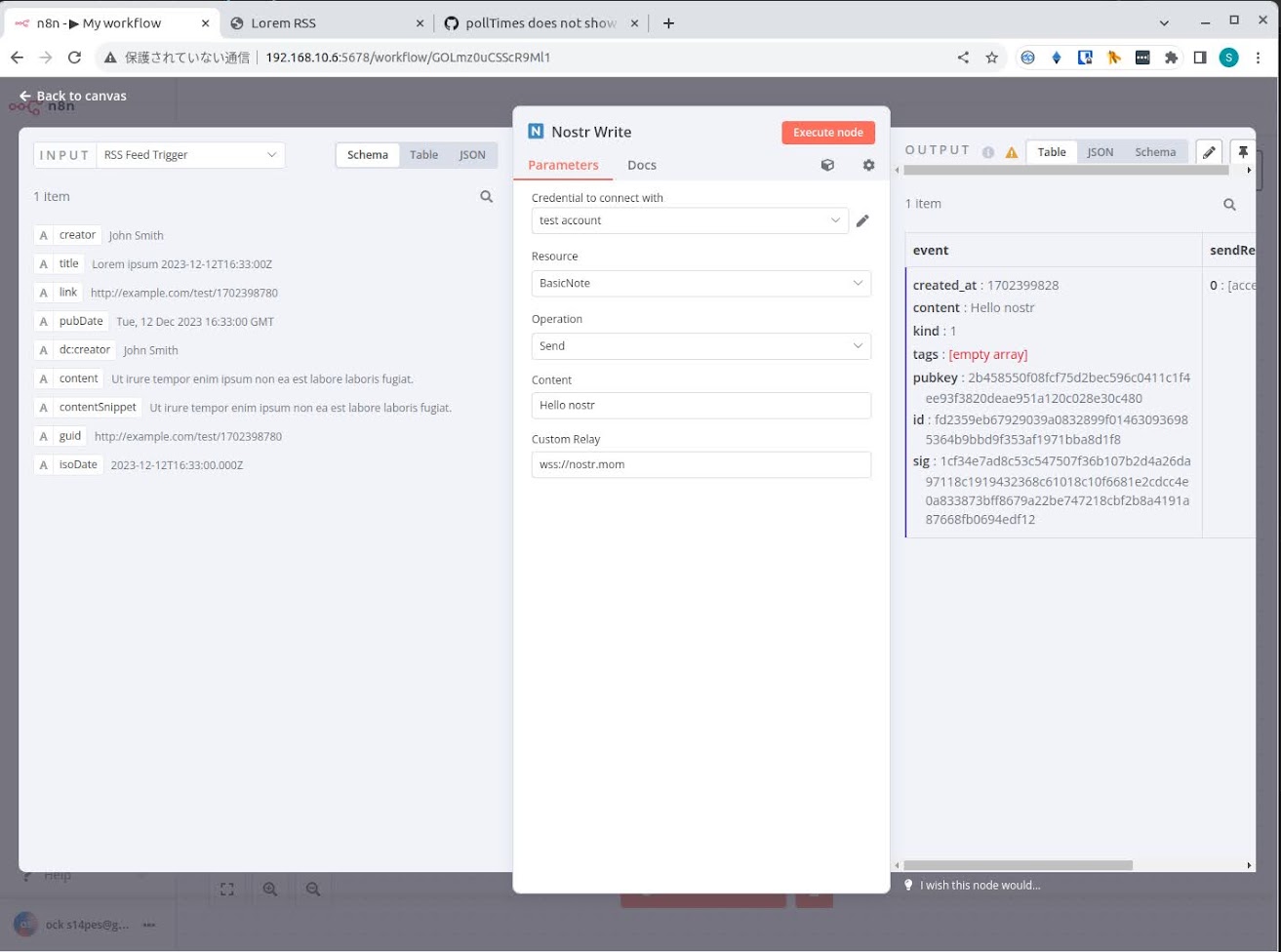This screenshot has width=1281, height=952.
Task: Search input data magnifier icon
Action: tap(486, 197)
